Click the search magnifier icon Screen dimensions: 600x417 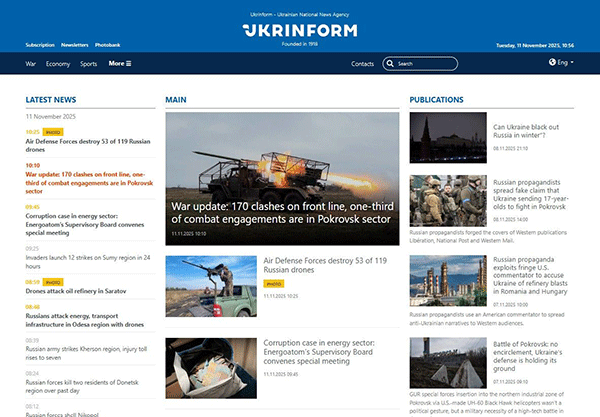point(390,64)
